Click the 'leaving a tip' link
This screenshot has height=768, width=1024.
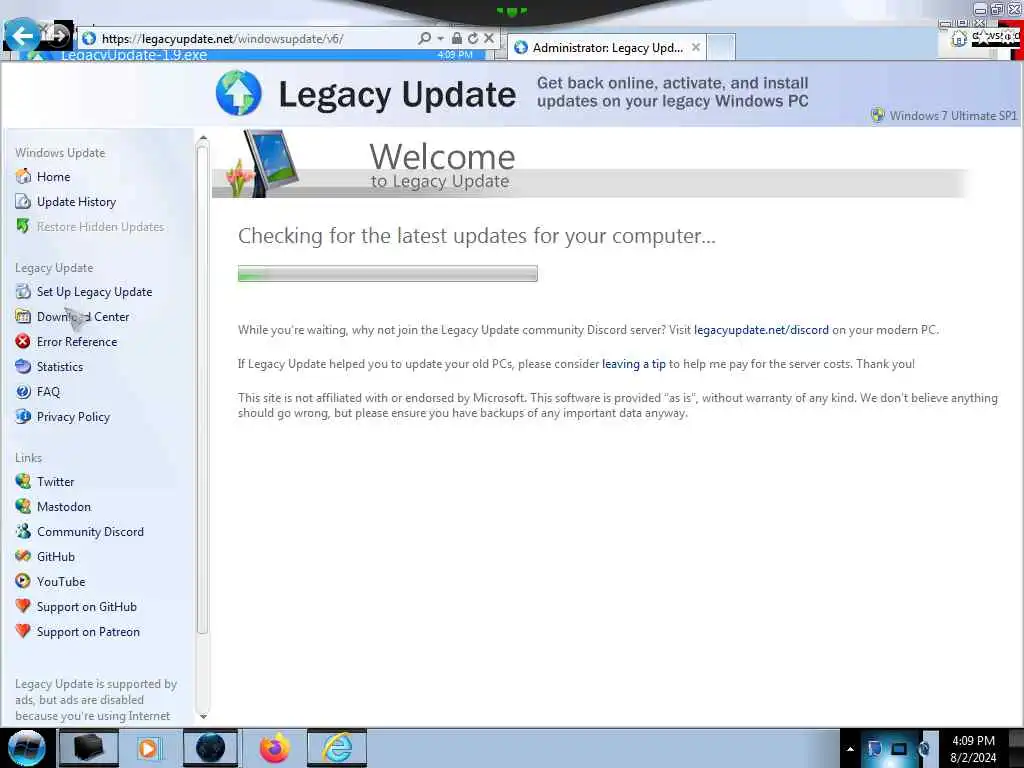(x=633, y=364)
